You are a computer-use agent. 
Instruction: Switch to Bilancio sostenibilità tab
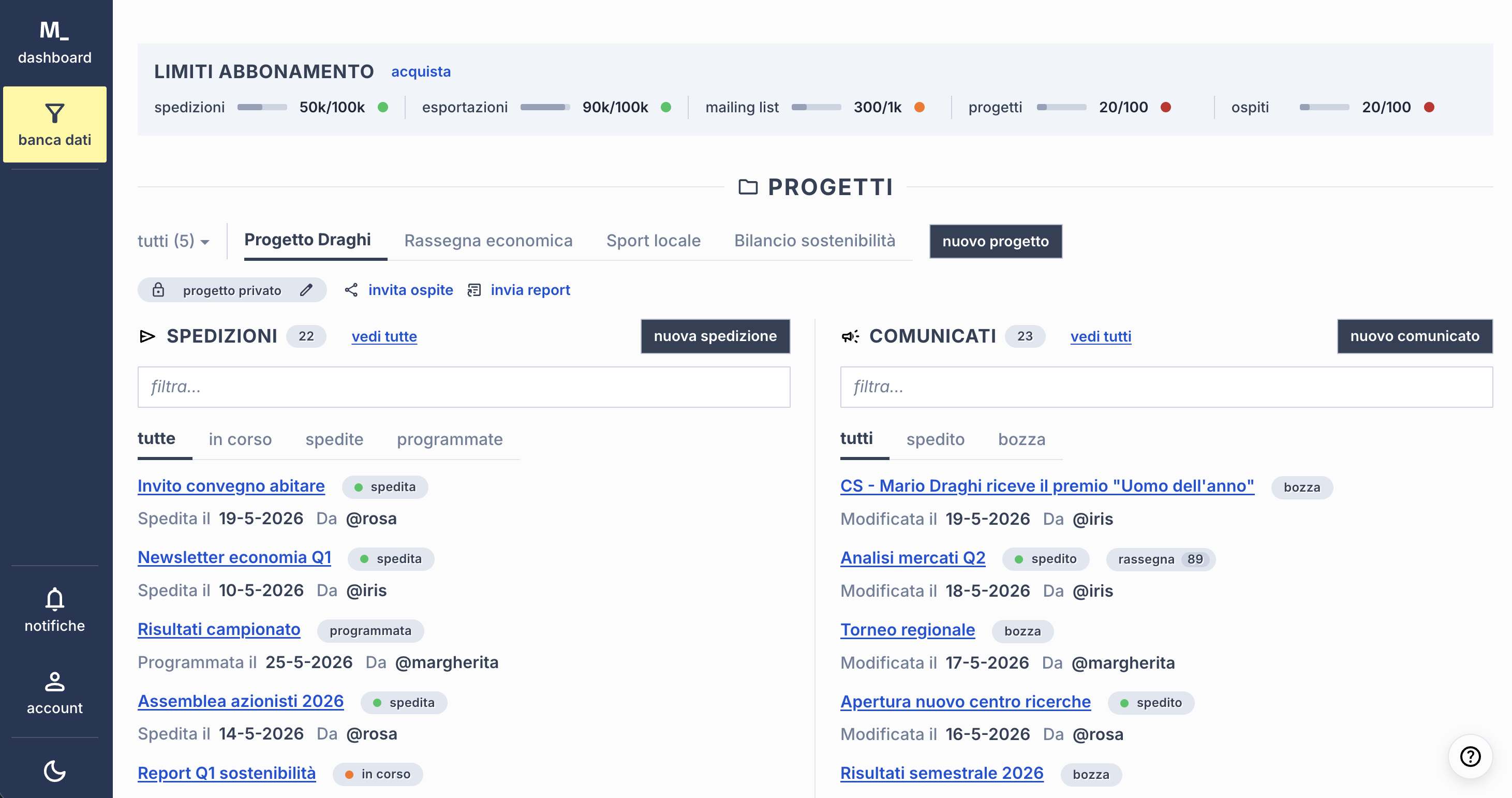[814, 241]
